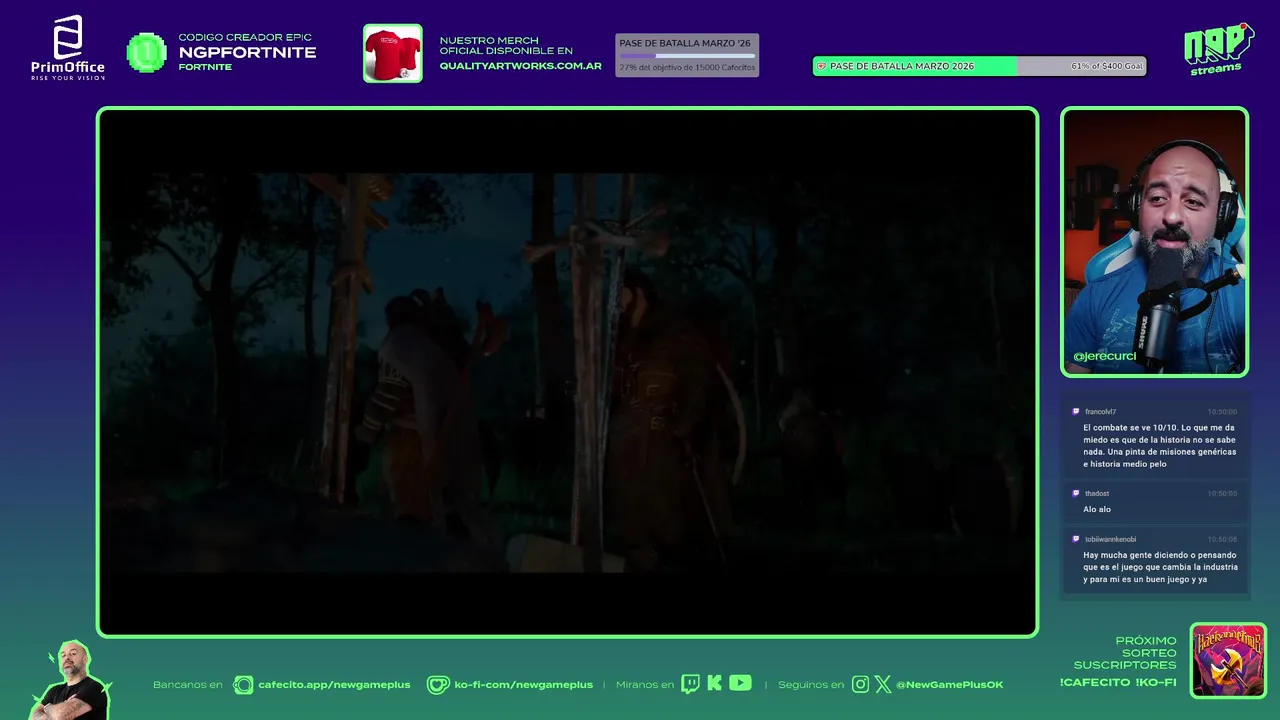Open the YouTube icon in footer

tap(740, 683)
